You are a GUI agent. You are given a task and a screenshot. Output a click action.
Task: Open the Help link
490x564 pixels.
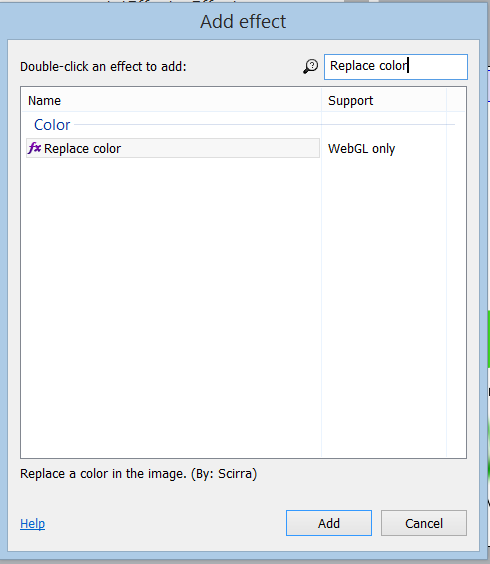pyautogui.click(x=32, y=524)
